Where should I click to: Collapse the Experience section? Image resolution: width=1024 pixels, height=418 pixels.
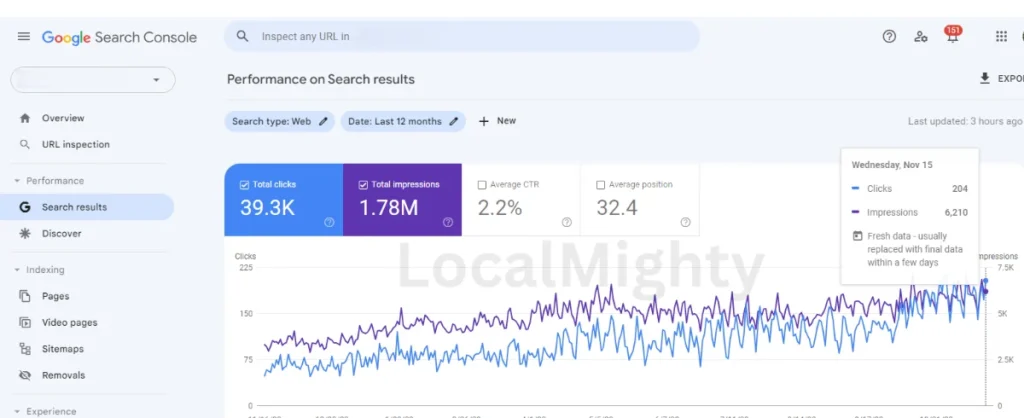coord(17,411)
